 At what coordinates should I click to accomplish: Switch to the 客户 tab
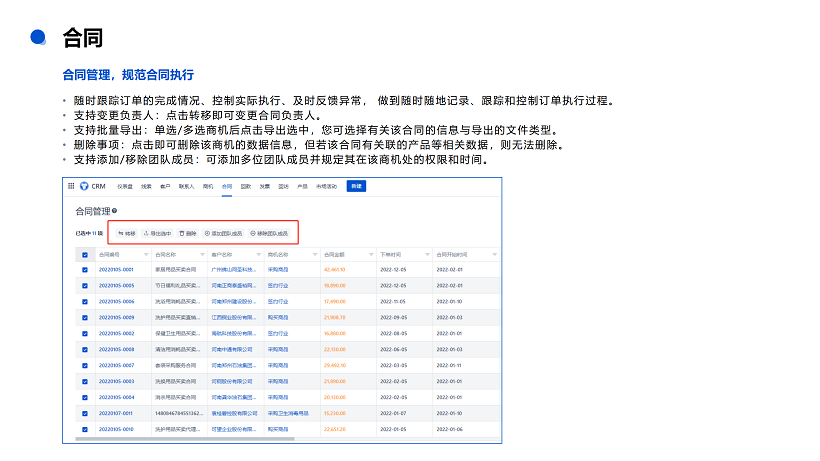165,186
